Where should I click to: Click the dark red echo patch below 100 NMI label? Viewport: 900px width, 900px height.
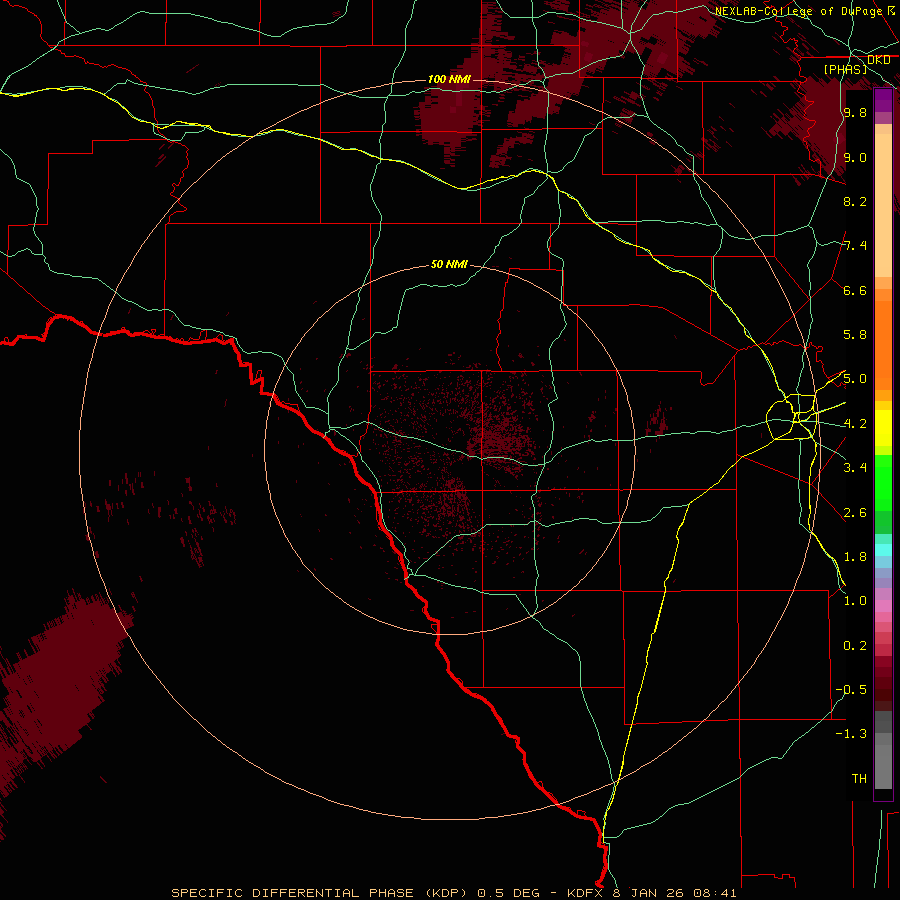(451, 118)
